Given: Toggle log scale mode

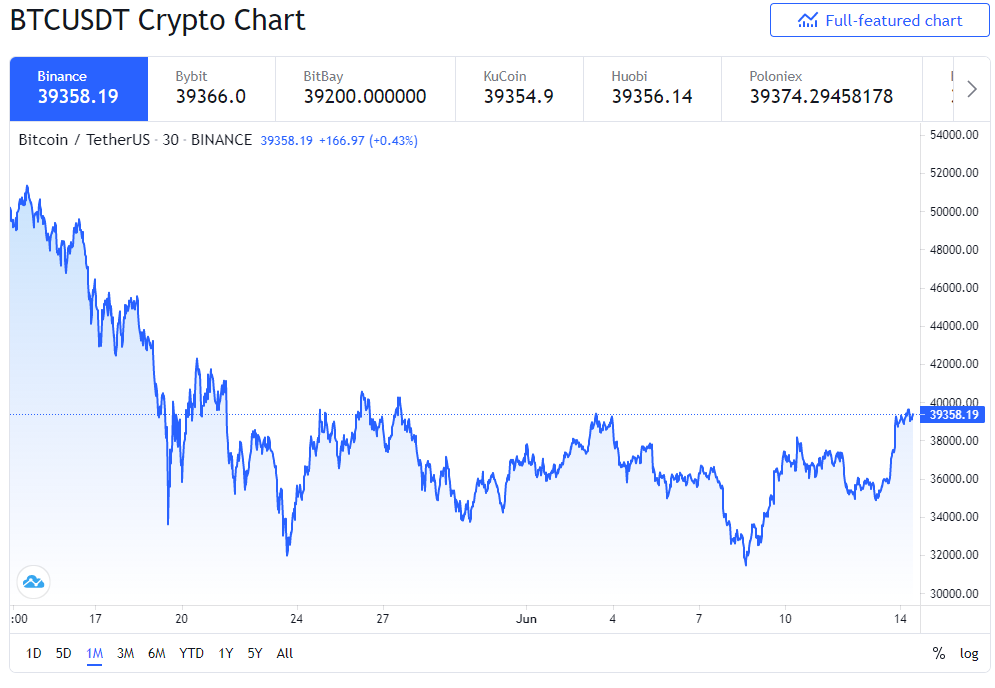Looking at the screenshot, I should click(968, 653).
